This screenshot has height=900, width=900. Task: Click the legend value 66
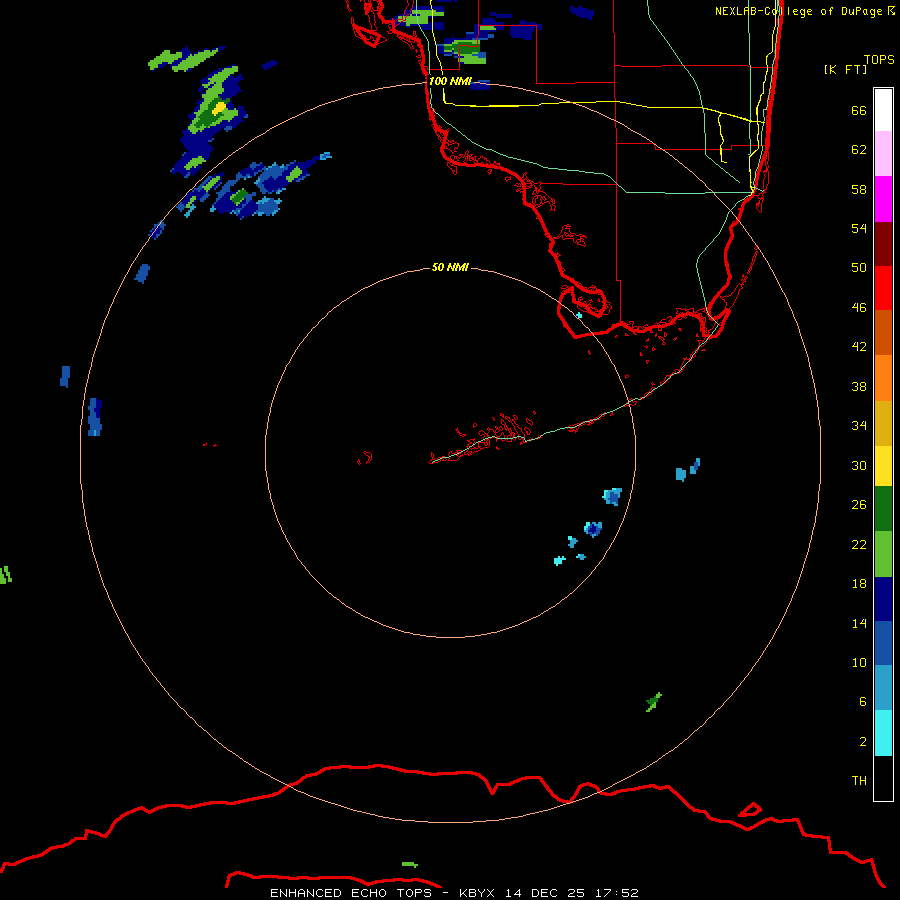point(859,111)
